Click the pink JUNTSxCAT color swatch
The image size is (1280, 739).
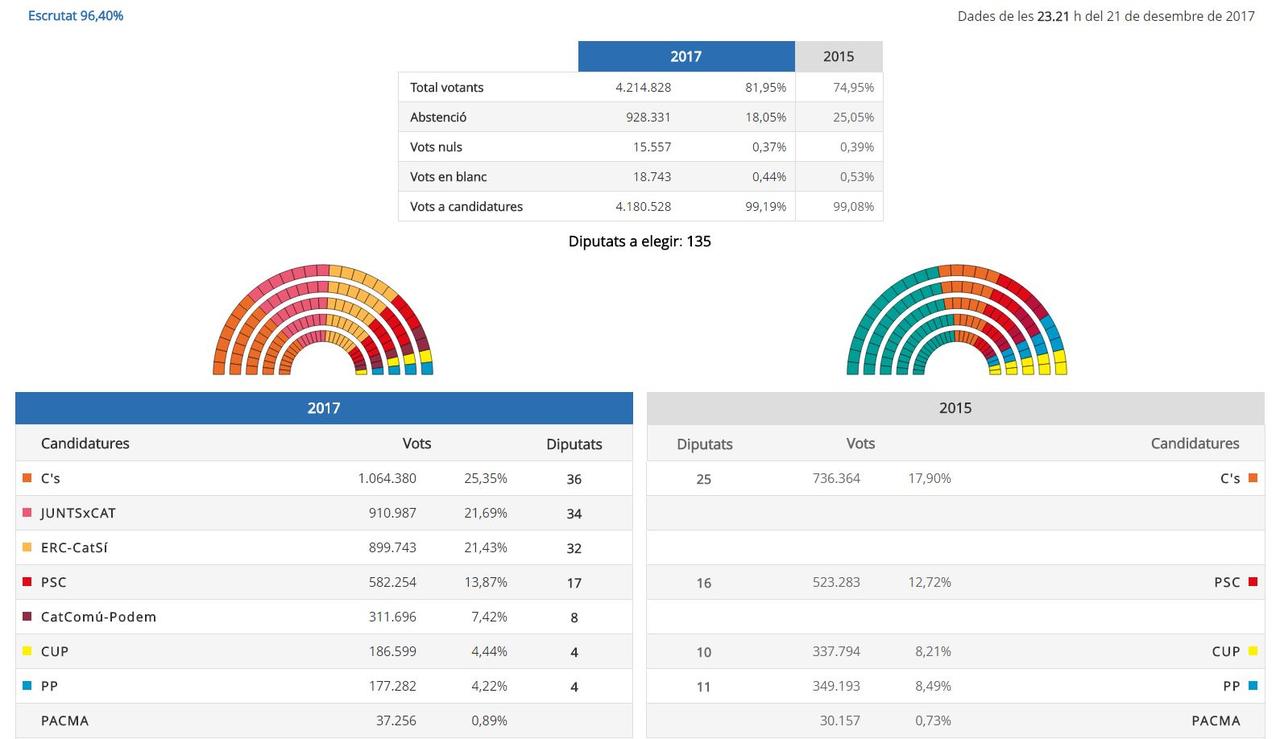tap(27, 513)
